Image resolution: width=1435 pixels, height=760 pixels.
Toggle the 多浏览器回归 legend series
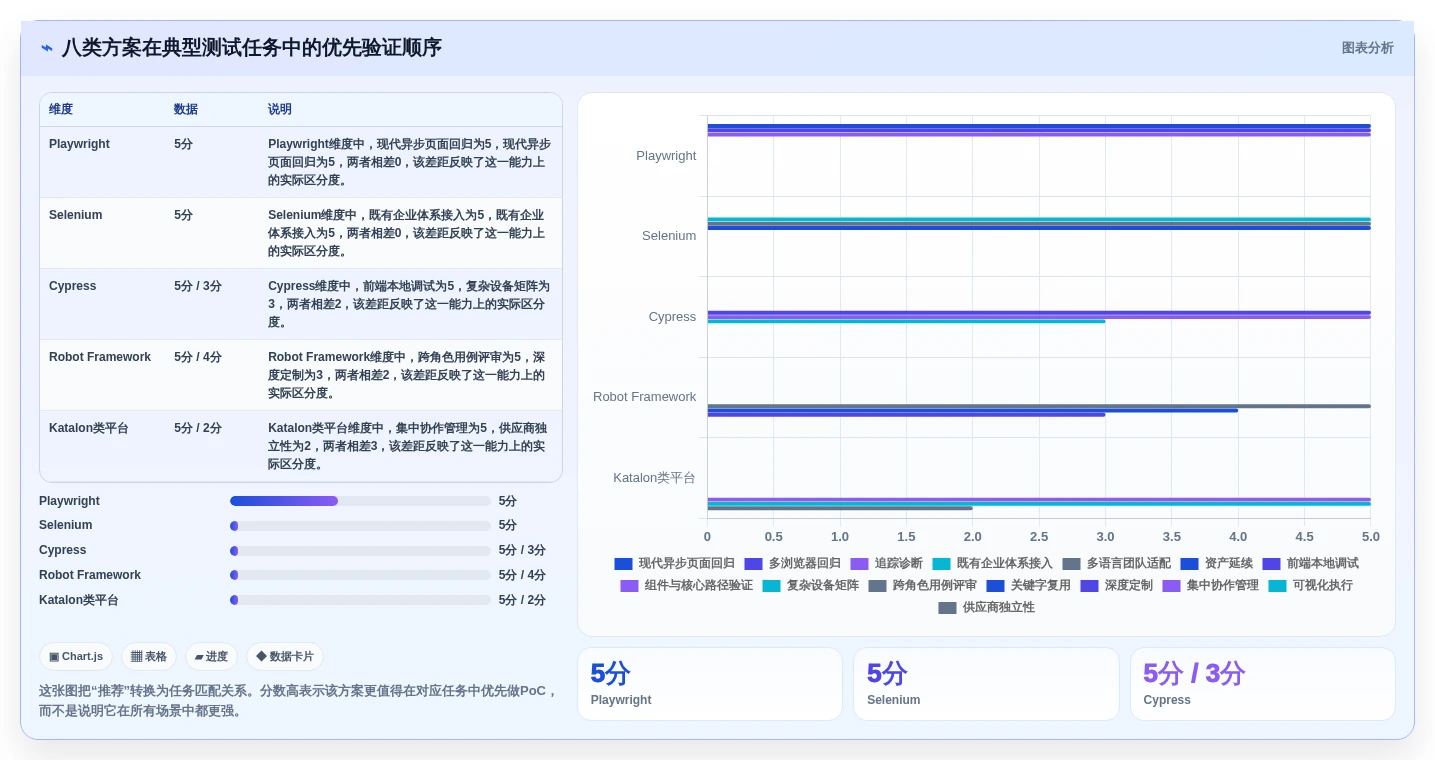(x=792, y=564)
